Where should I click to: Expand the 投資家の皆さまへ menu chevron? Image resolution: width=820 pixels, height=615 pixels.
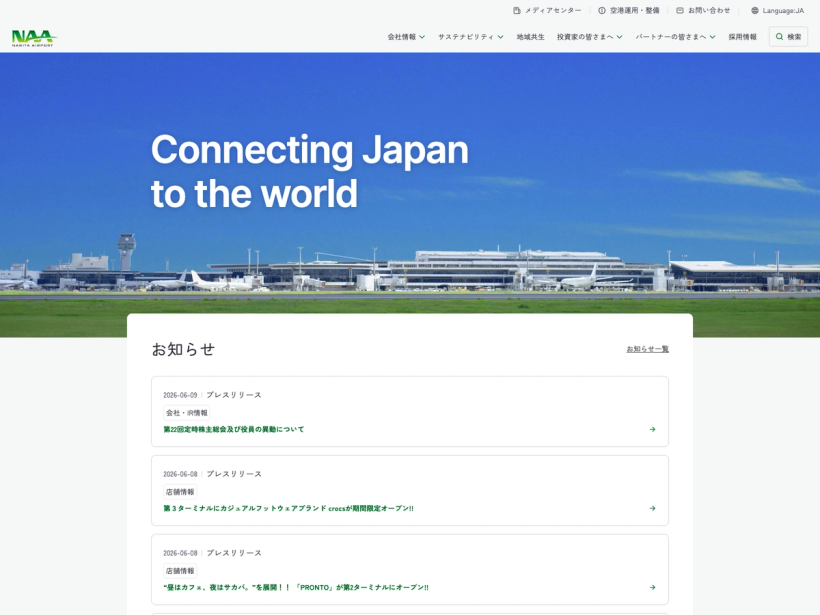click(x=620, y=37)
